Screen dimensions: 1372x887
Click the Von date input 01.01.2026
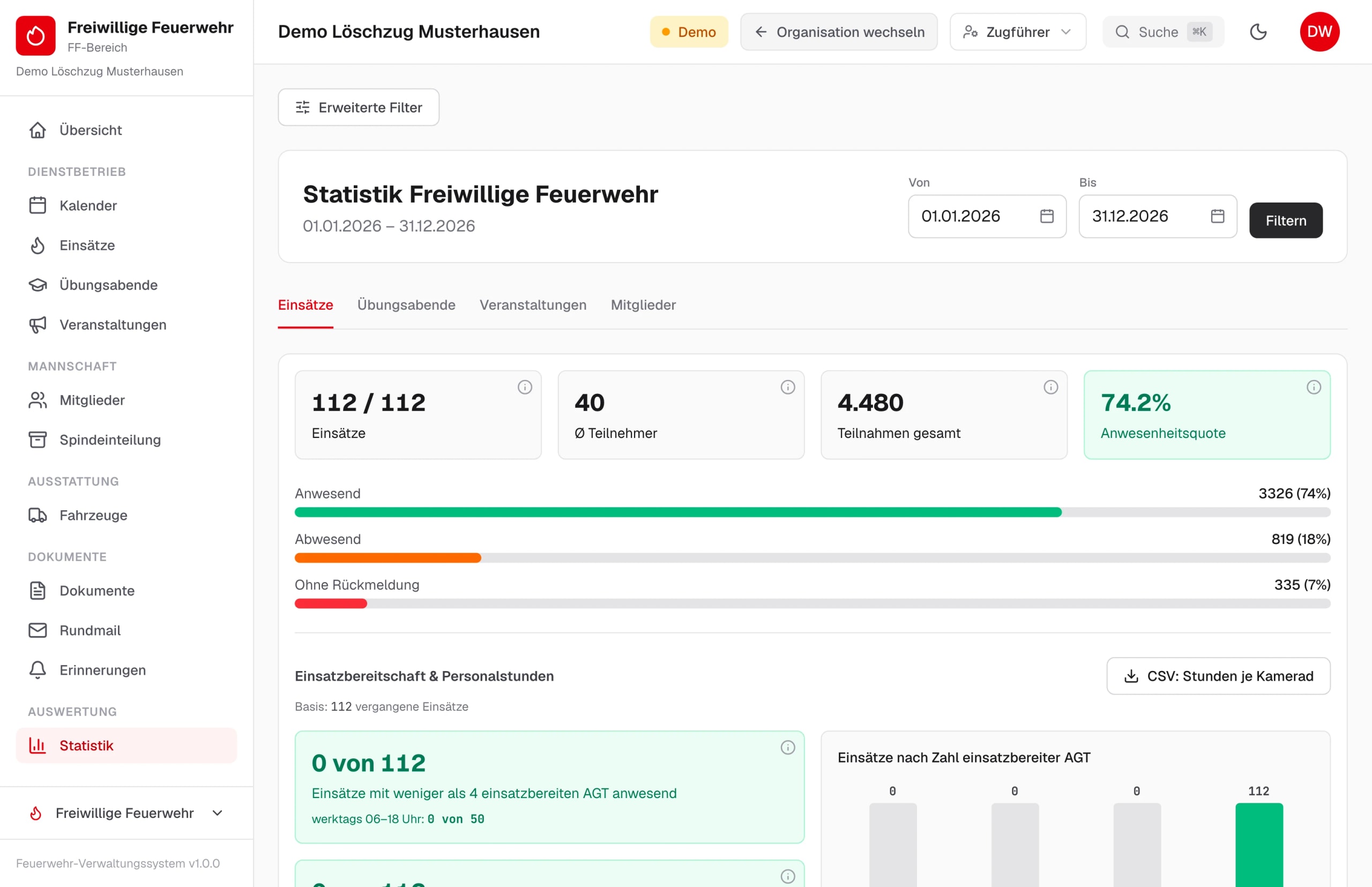(987, 217)
